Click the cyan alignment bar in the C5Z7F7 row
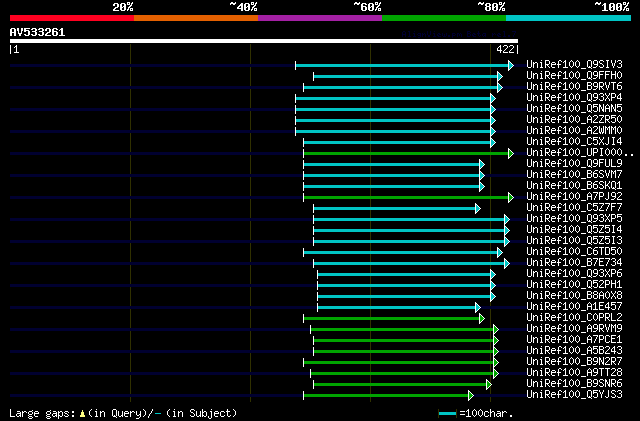The height and width of the screenshot is (421, 640). pyautogui.click(x=395, y=209)
